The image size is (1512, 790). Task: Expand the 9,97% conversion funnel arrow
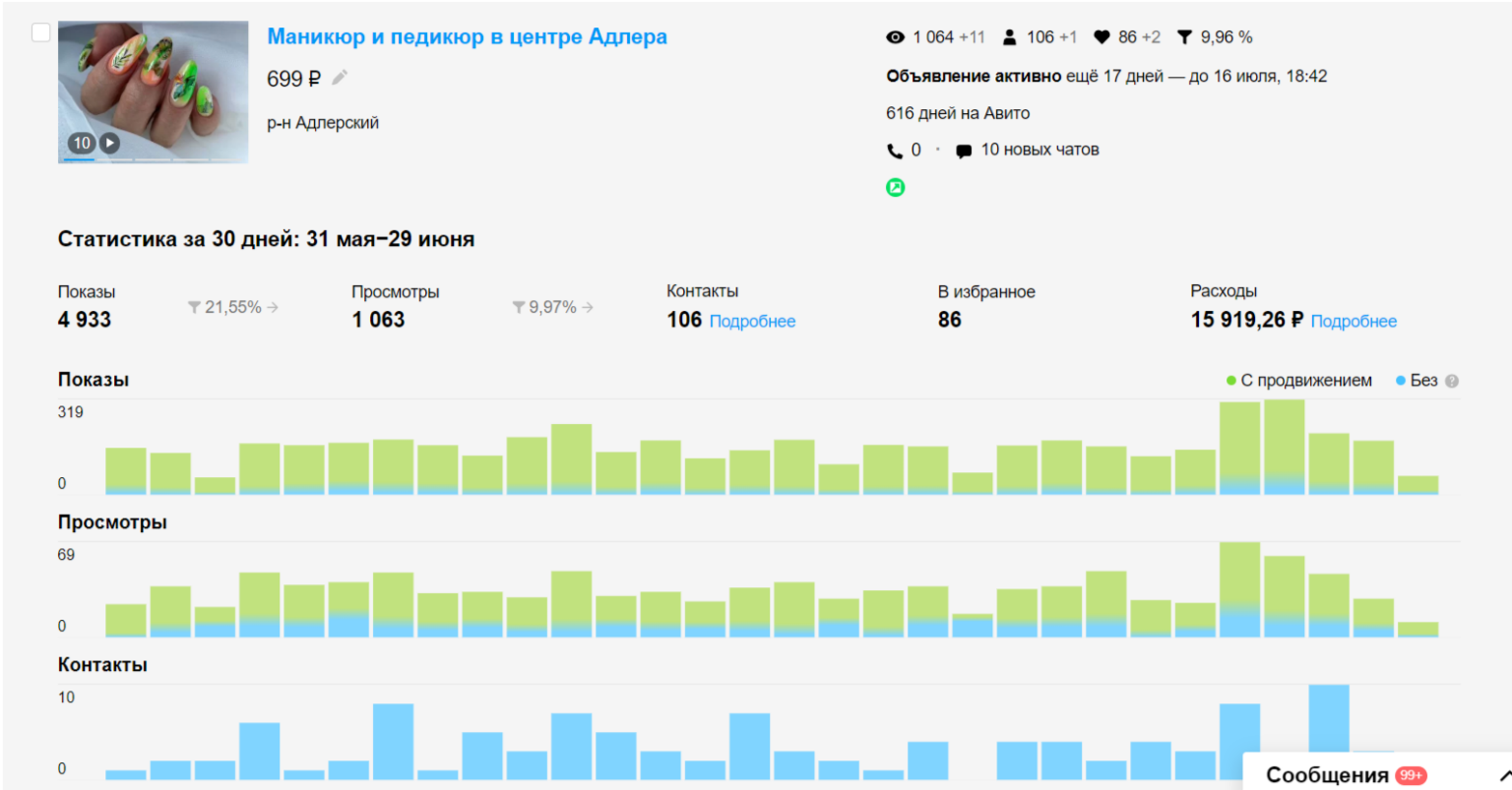[588, 308]
